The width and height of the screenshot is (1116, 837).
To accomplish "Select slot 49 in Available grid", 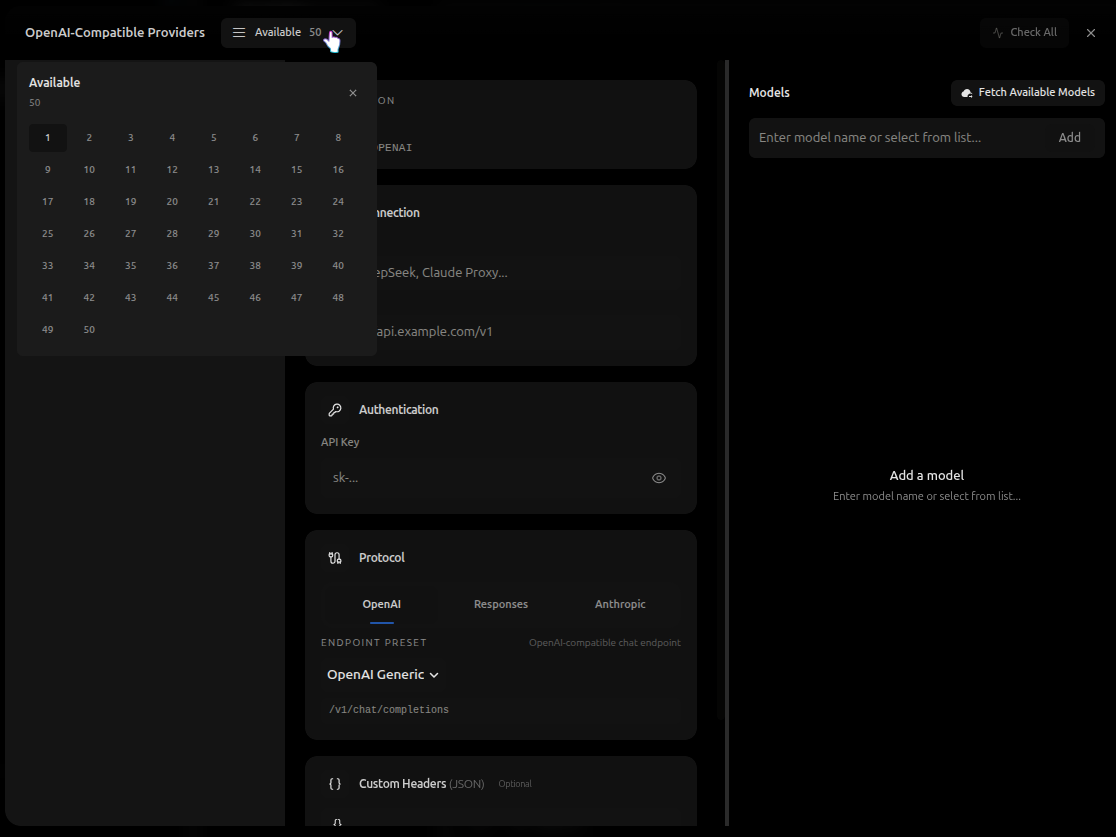I will (48, 330).
